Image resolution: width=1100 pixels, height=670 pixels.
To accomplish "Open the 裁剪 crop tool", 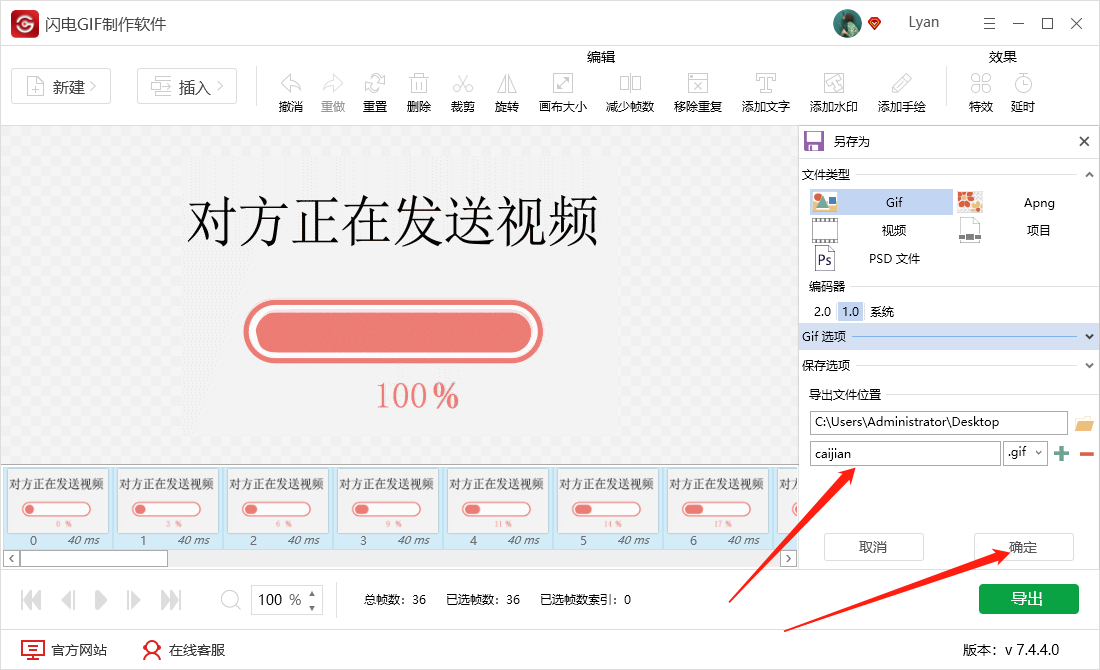I will tap(462, 90).
